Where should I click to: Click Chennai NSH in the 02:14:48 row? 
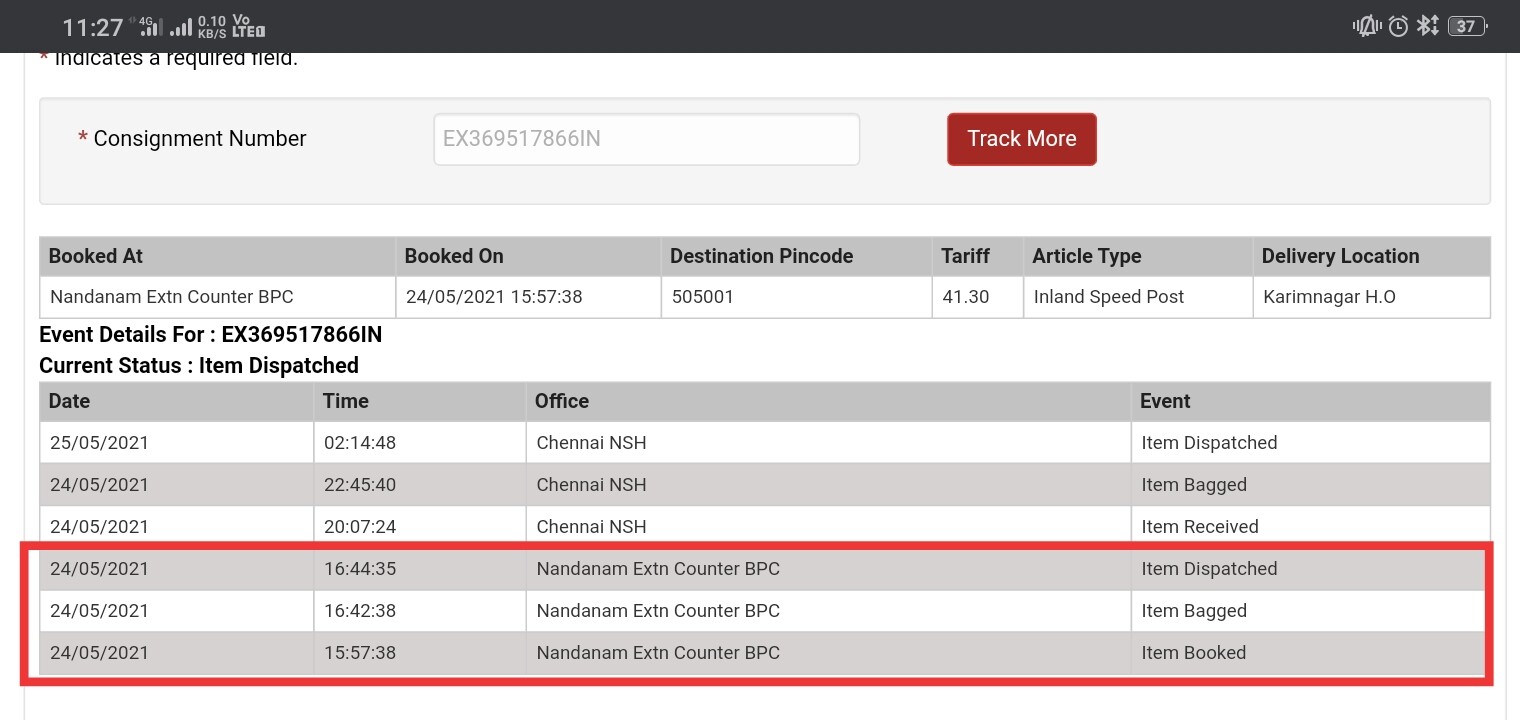[591, 443]
